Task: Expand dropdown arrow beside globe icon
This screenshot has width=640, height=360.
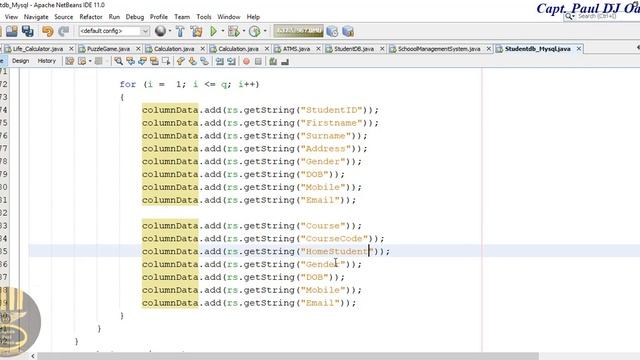Action: [170, 31]
